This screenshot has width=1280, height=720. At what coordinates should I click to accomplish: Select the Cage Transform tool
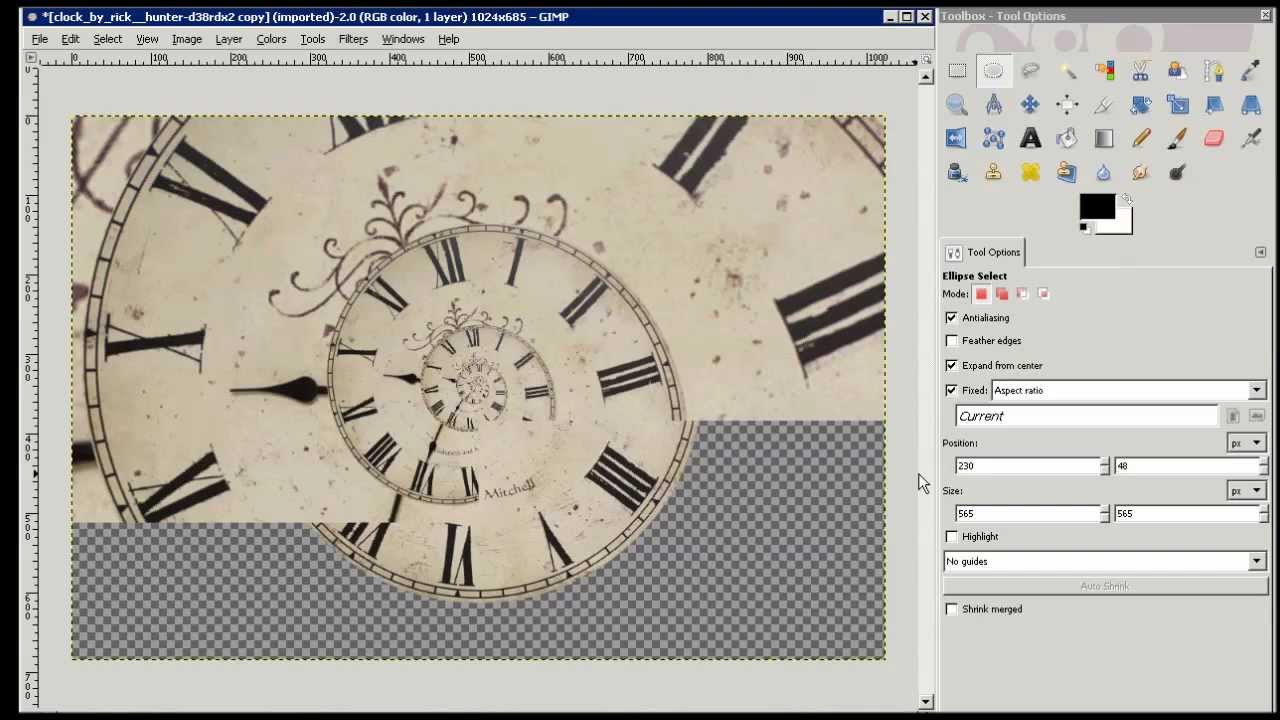(x=993, y=138)
